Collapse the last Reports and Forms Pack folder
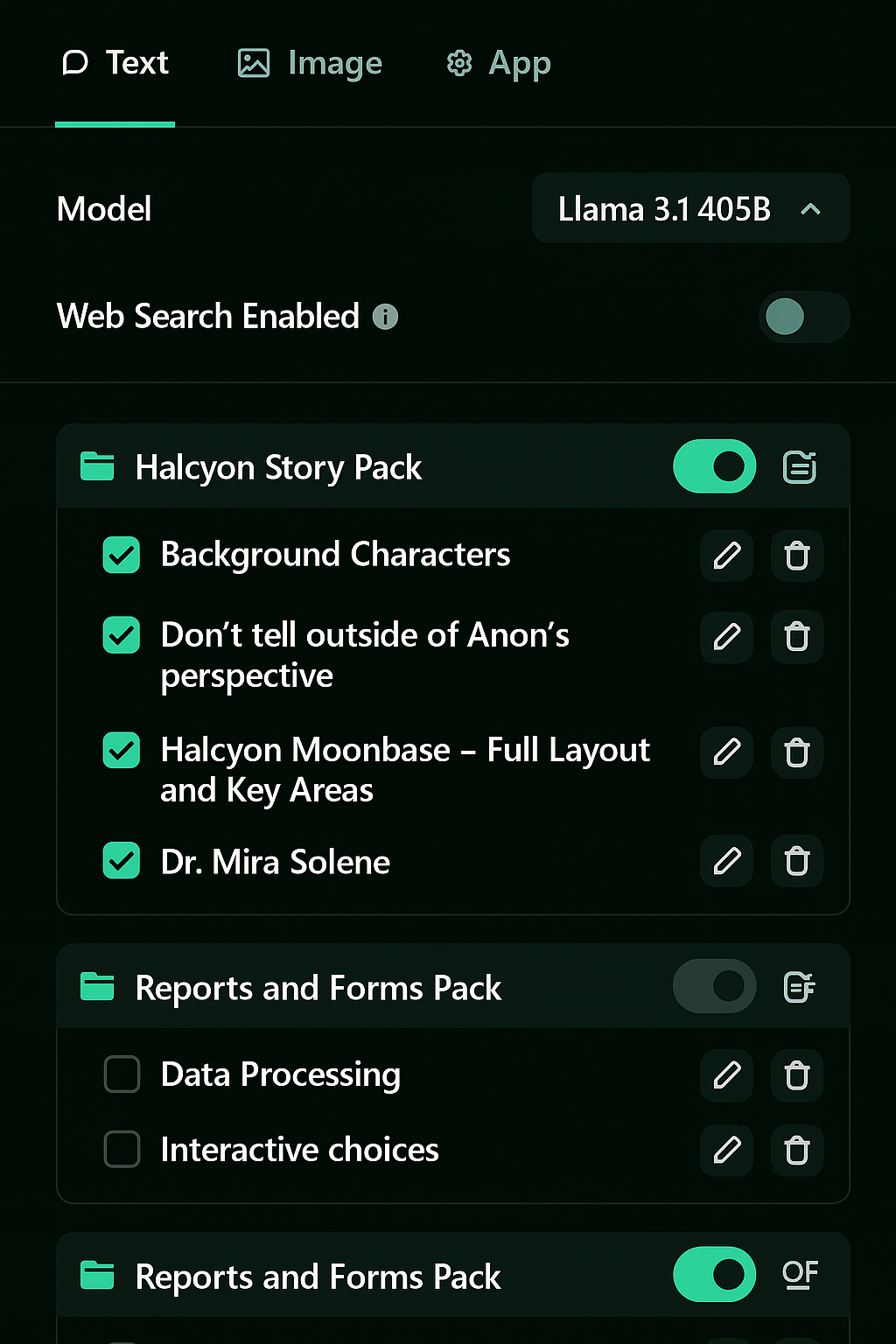 point(97,1276)
